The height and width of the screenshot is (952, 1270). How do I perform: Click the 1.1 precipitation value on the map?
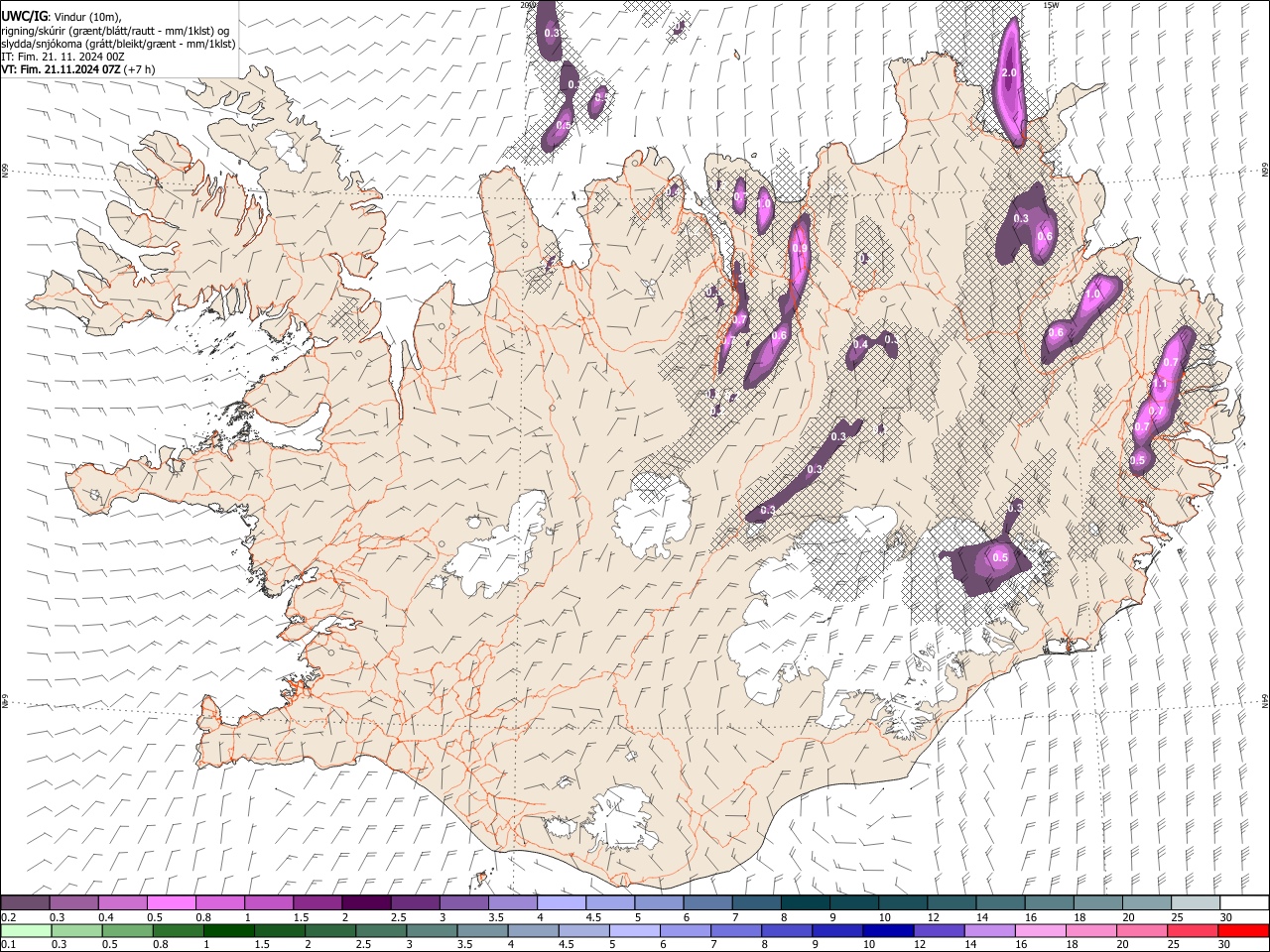(x=1159, y=384)
